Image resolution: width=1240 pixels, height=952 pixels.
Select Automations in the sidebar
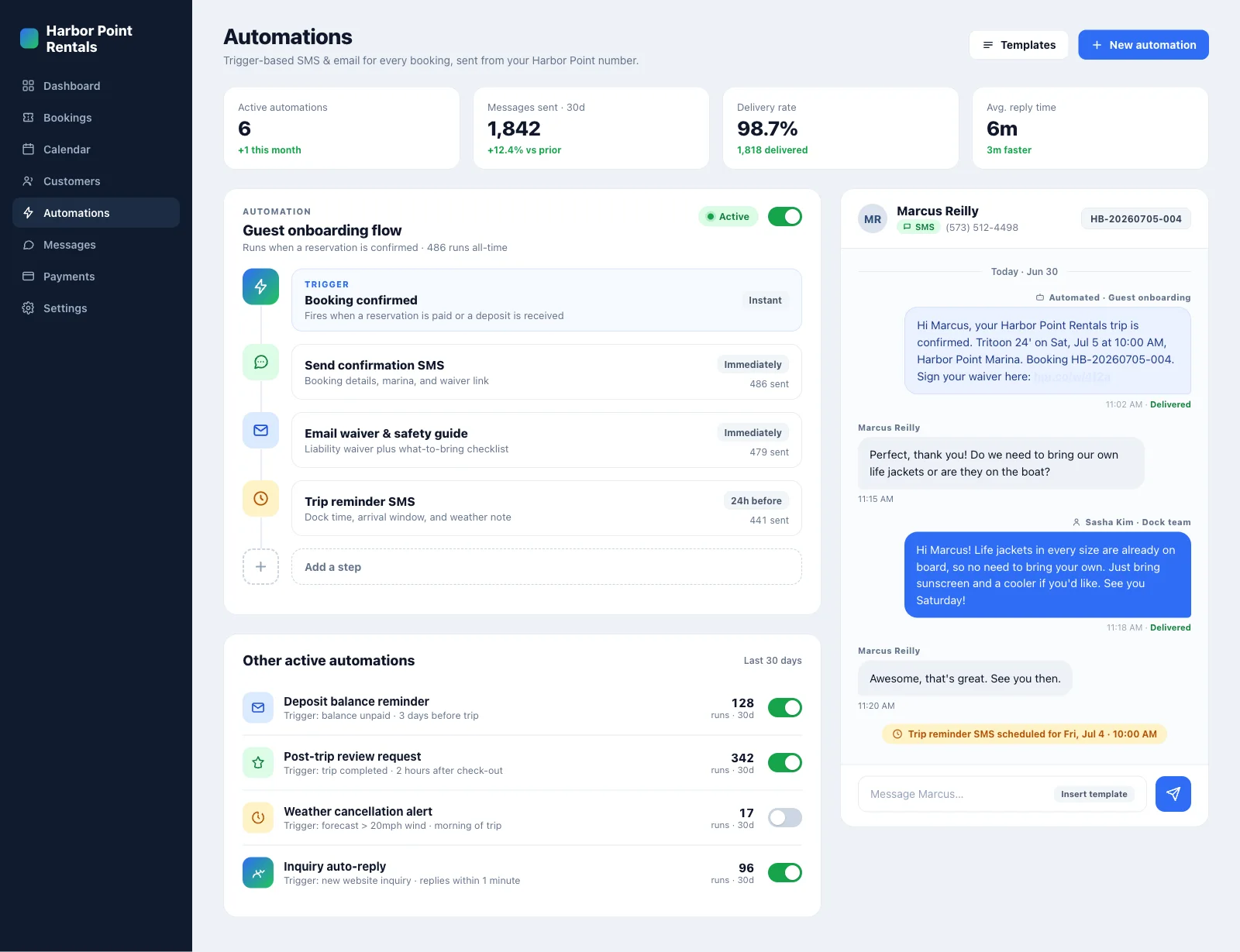click(96, 213)
